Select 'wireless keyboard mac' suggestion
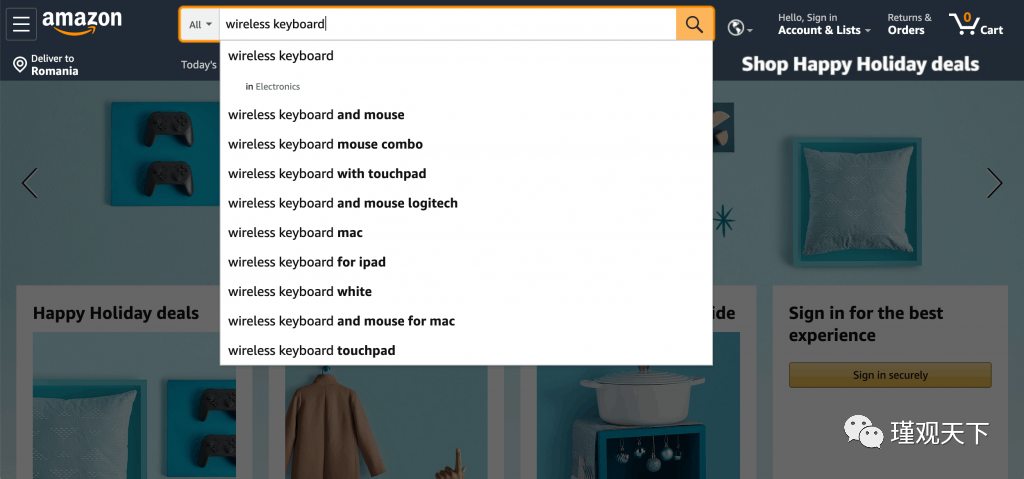Image resolution: width=1024 pixels, height=479 pixels. click(295, 233)
